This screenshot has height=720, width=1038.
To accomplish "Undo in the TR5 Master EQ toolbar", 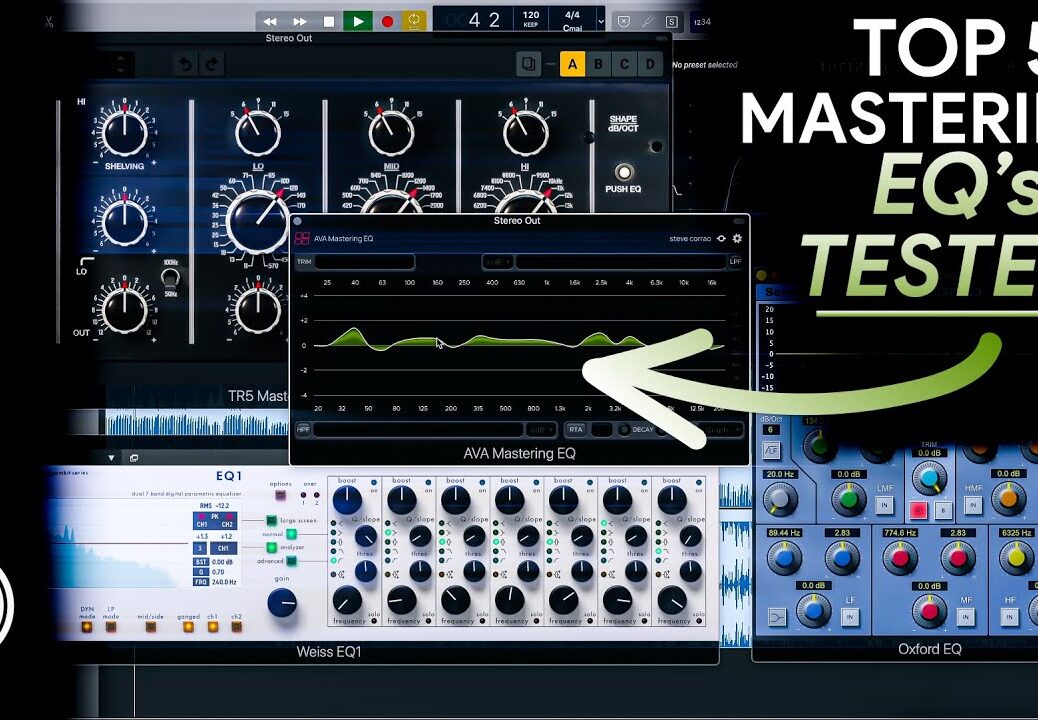I will (x=185, y=64).
